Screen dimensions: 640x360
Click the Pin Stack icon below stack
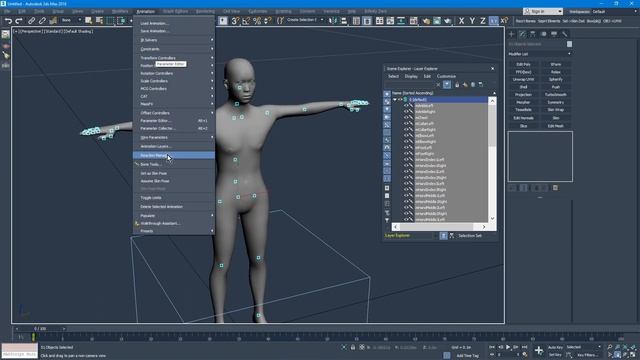[512, 188]
